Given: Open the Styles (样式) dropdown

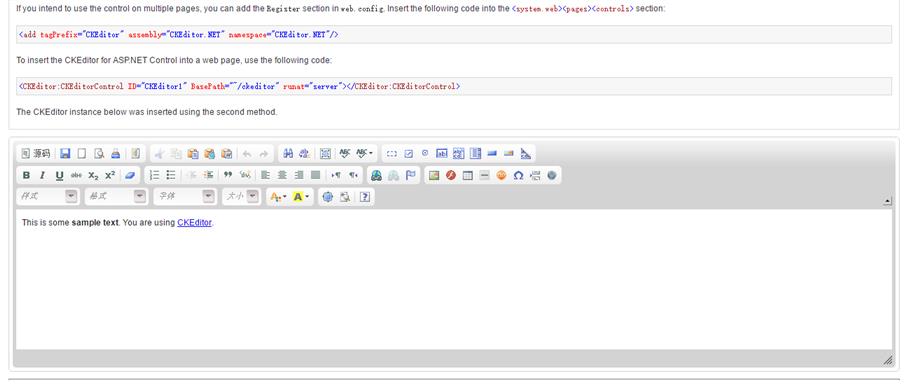Looking at the screenshot, I should coord(48,197).
